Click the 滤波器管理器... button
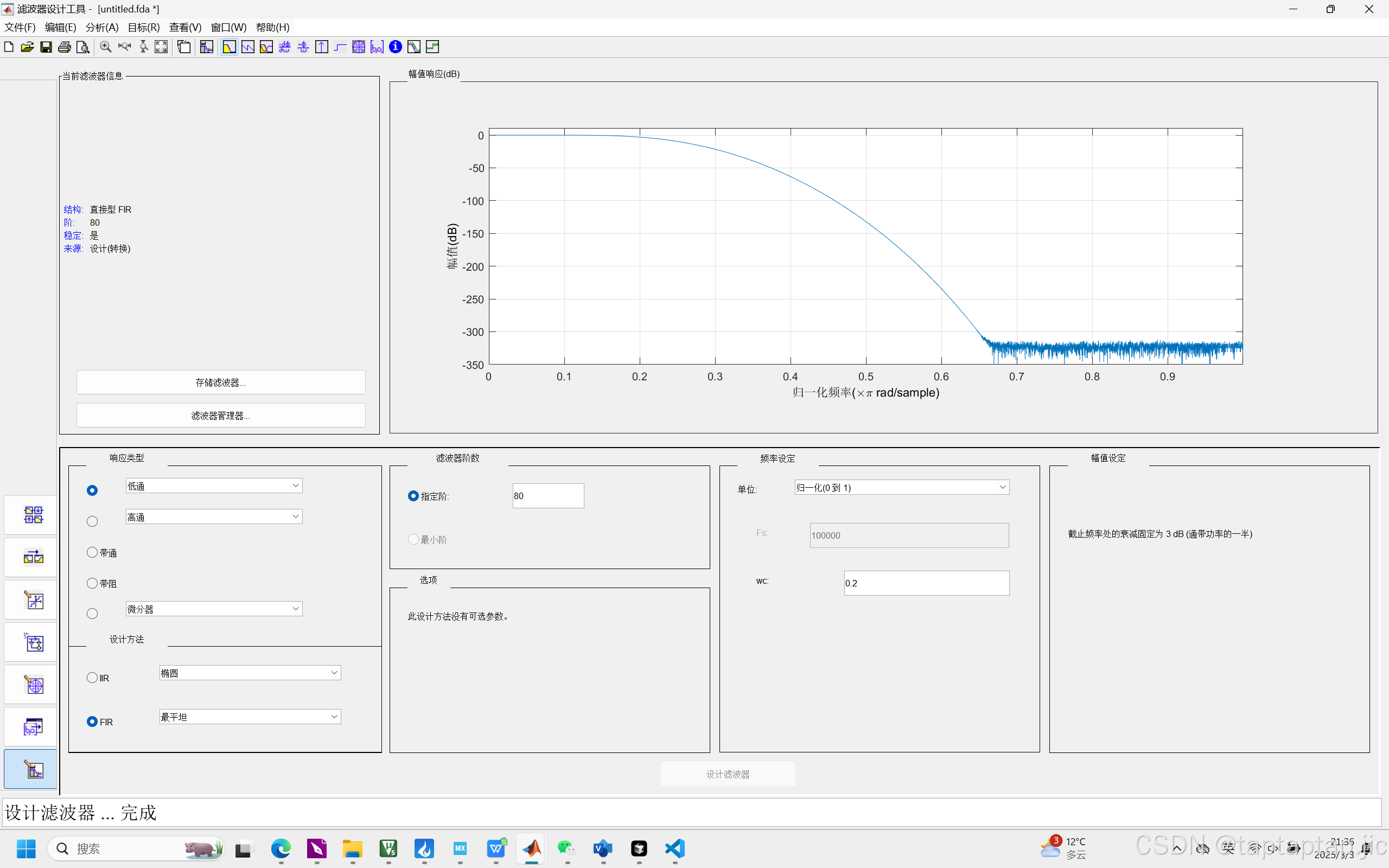 pyautogui.click(x=220, y=416)
